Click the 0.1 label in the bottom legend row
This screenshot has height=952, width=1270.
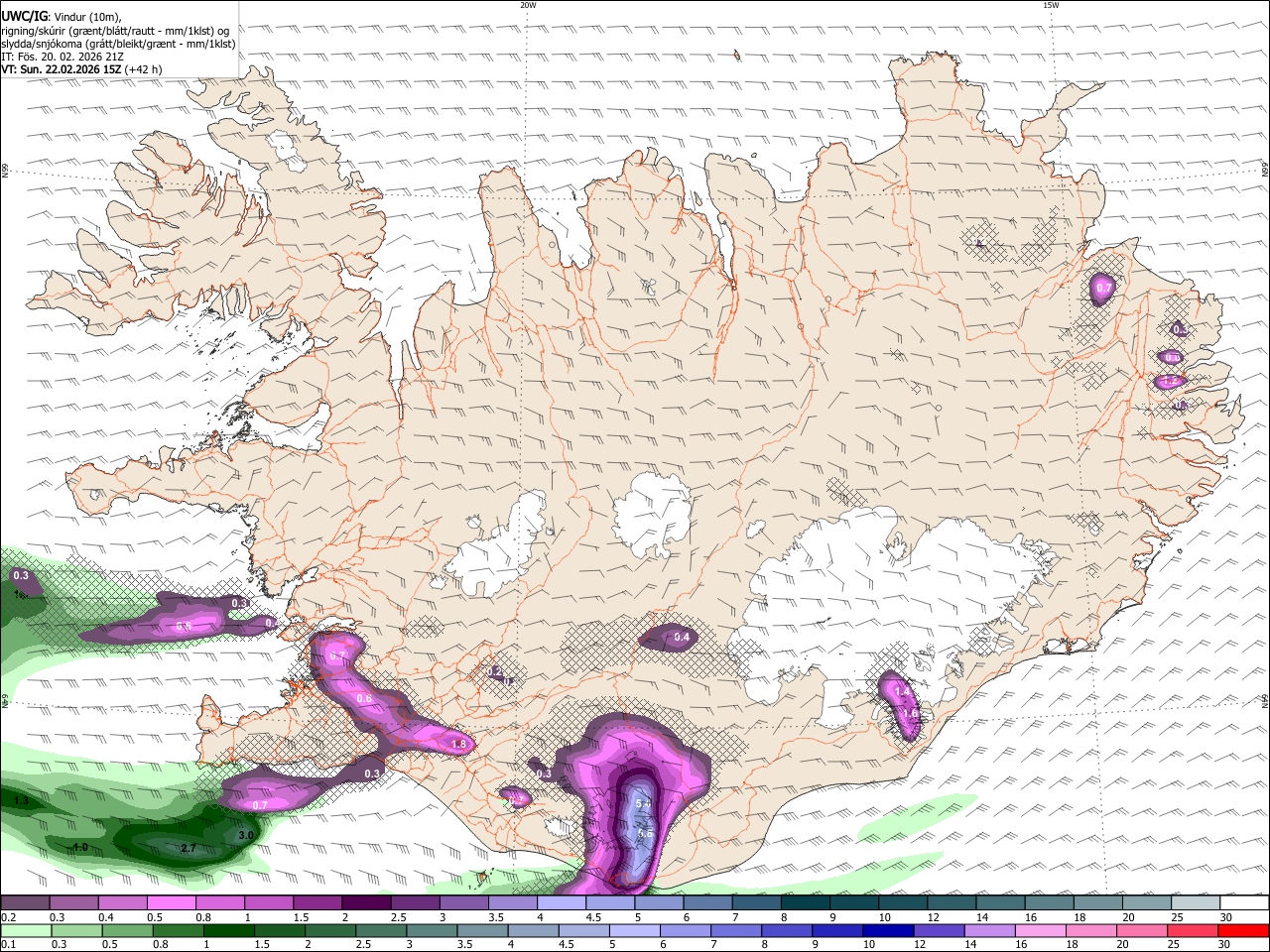click(x=8, y=945)
